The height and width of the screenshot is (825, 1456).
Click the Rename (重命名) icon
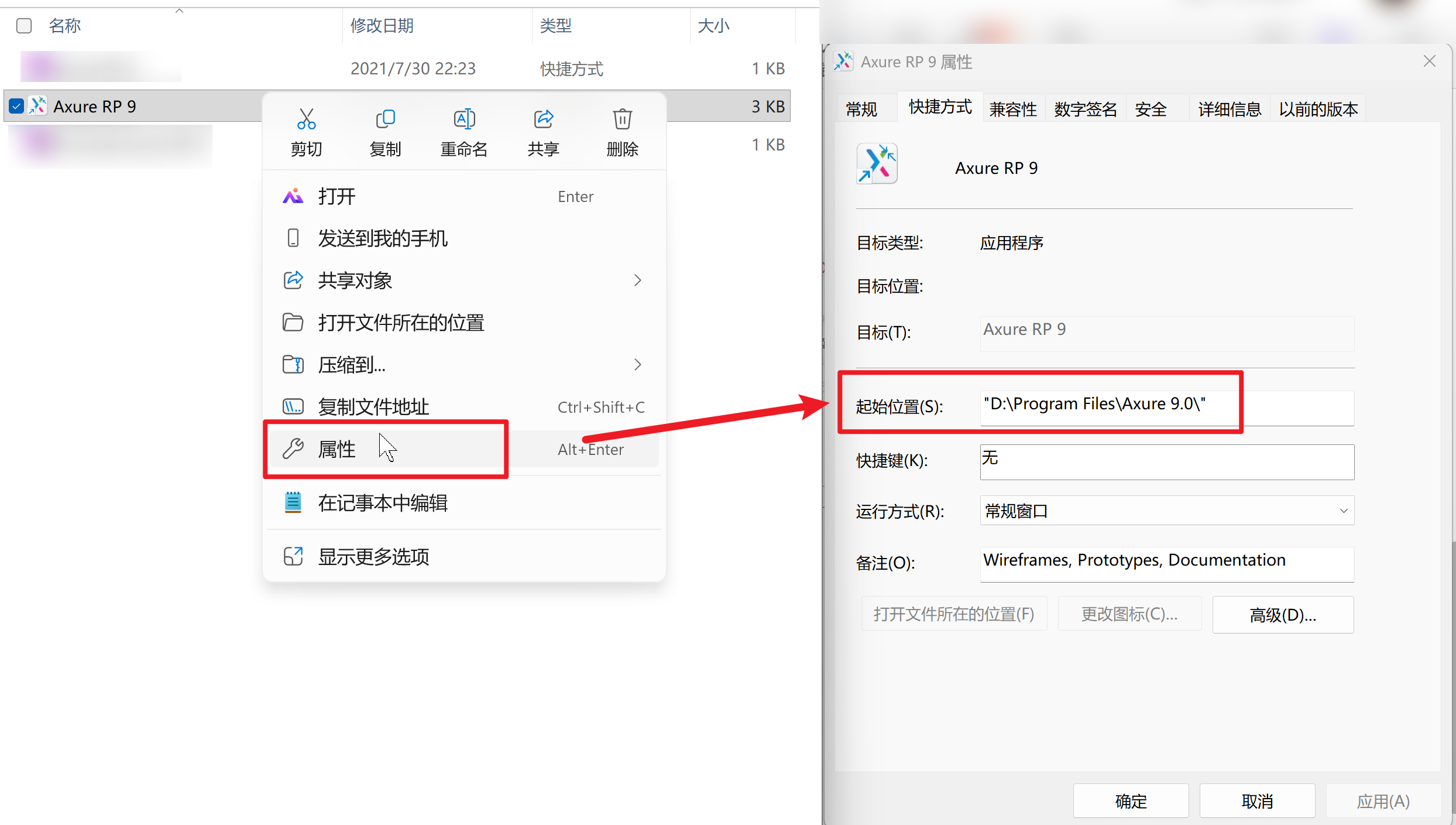464,119
